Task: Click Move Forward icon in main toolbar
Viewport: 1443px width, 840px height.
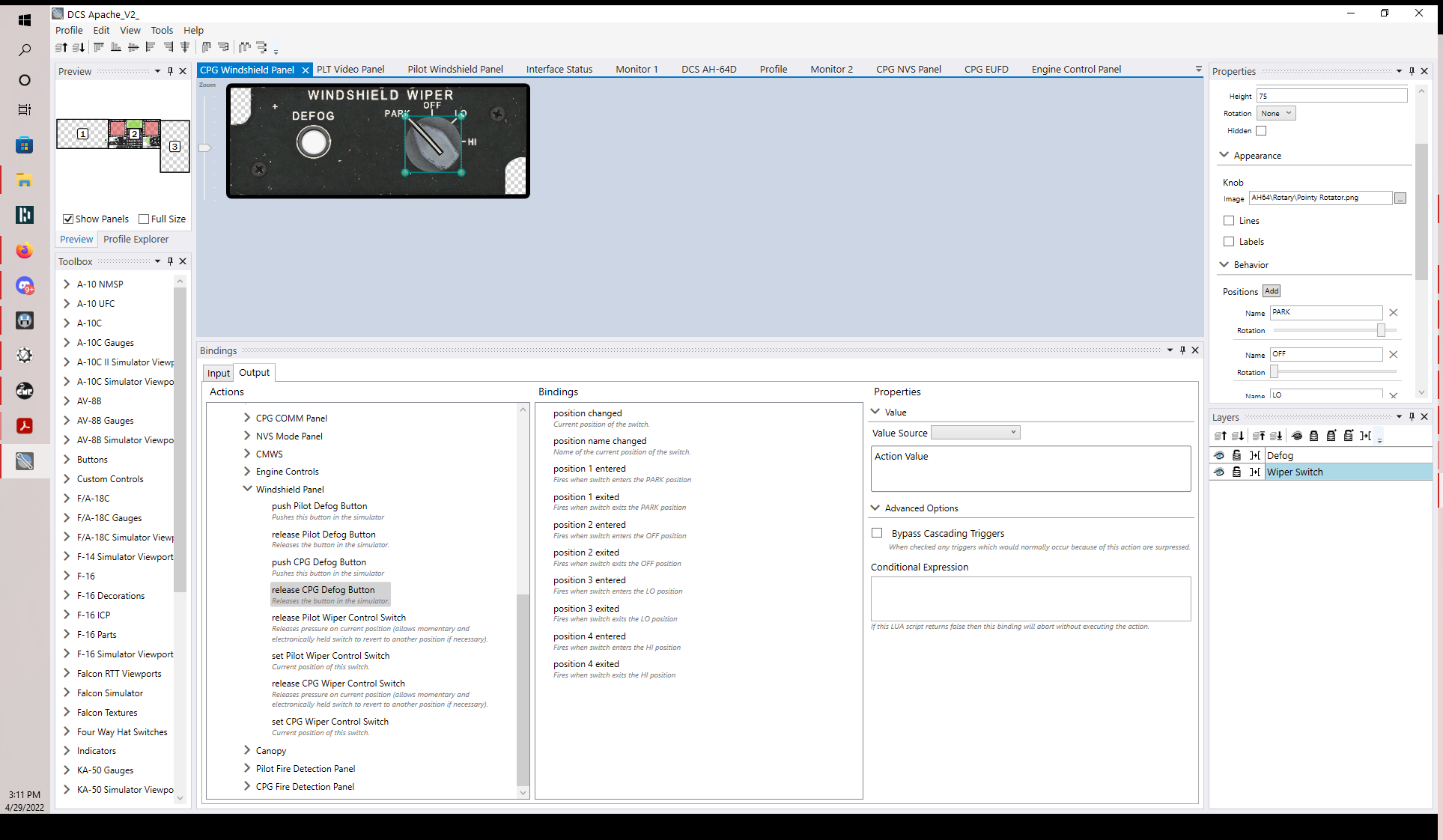Action: click(61, 48)
